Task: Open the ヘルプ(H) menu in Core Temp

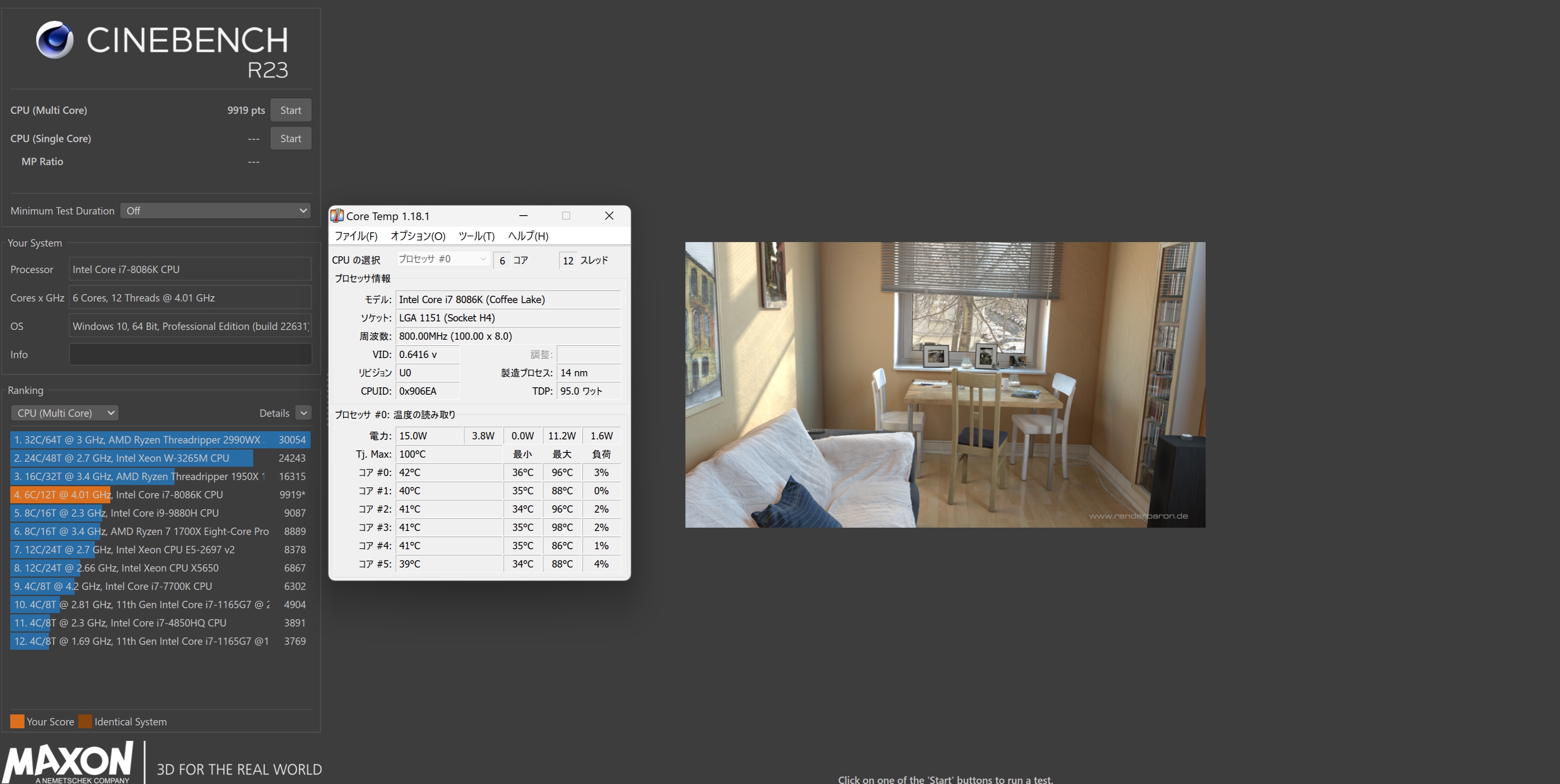Action: click(x=528, y=236)
